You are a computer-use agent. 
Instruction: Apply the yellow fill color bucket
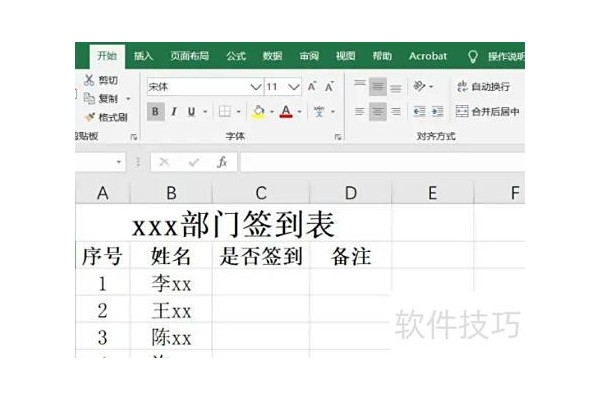coord(259,111)
